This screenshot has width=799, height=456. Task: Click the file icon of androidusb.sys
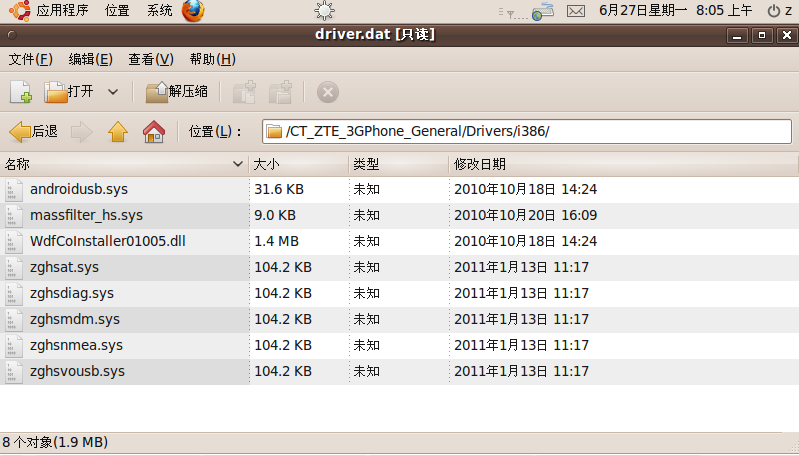(x=14, y=190)
